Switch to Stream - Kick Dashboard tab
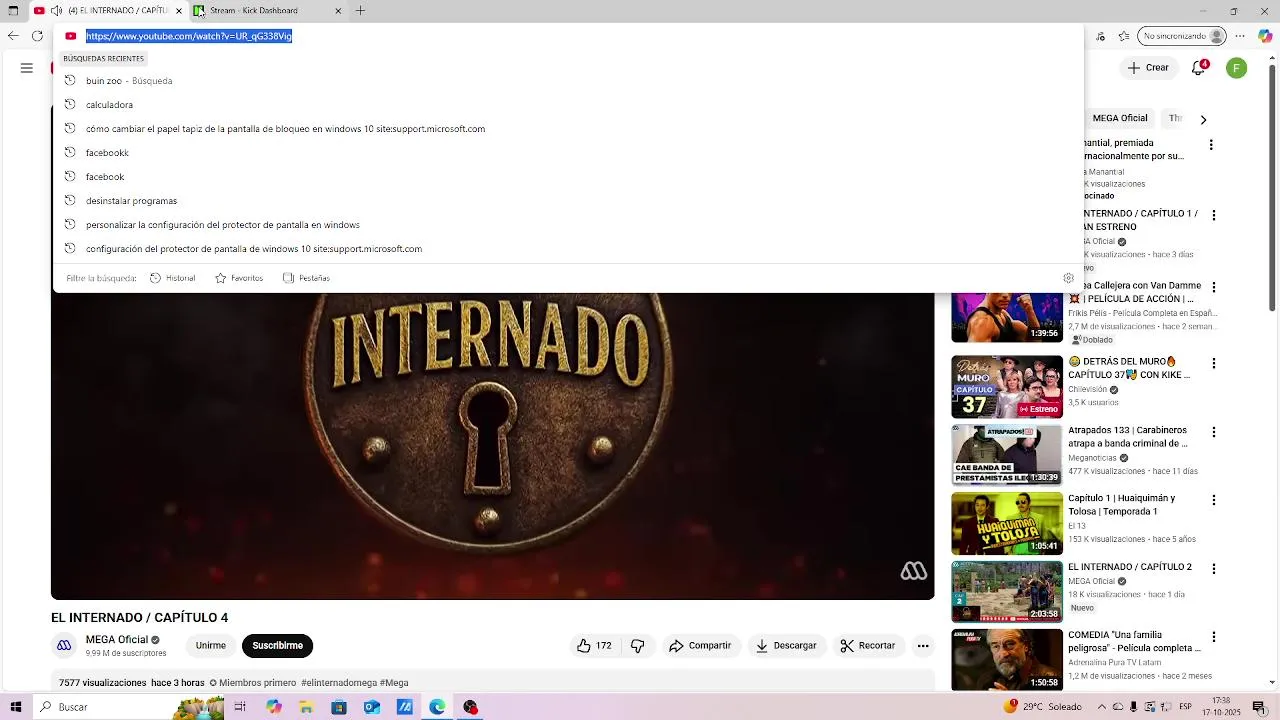The width and height of the screenshot is (1280, 720). pos(268,11)
